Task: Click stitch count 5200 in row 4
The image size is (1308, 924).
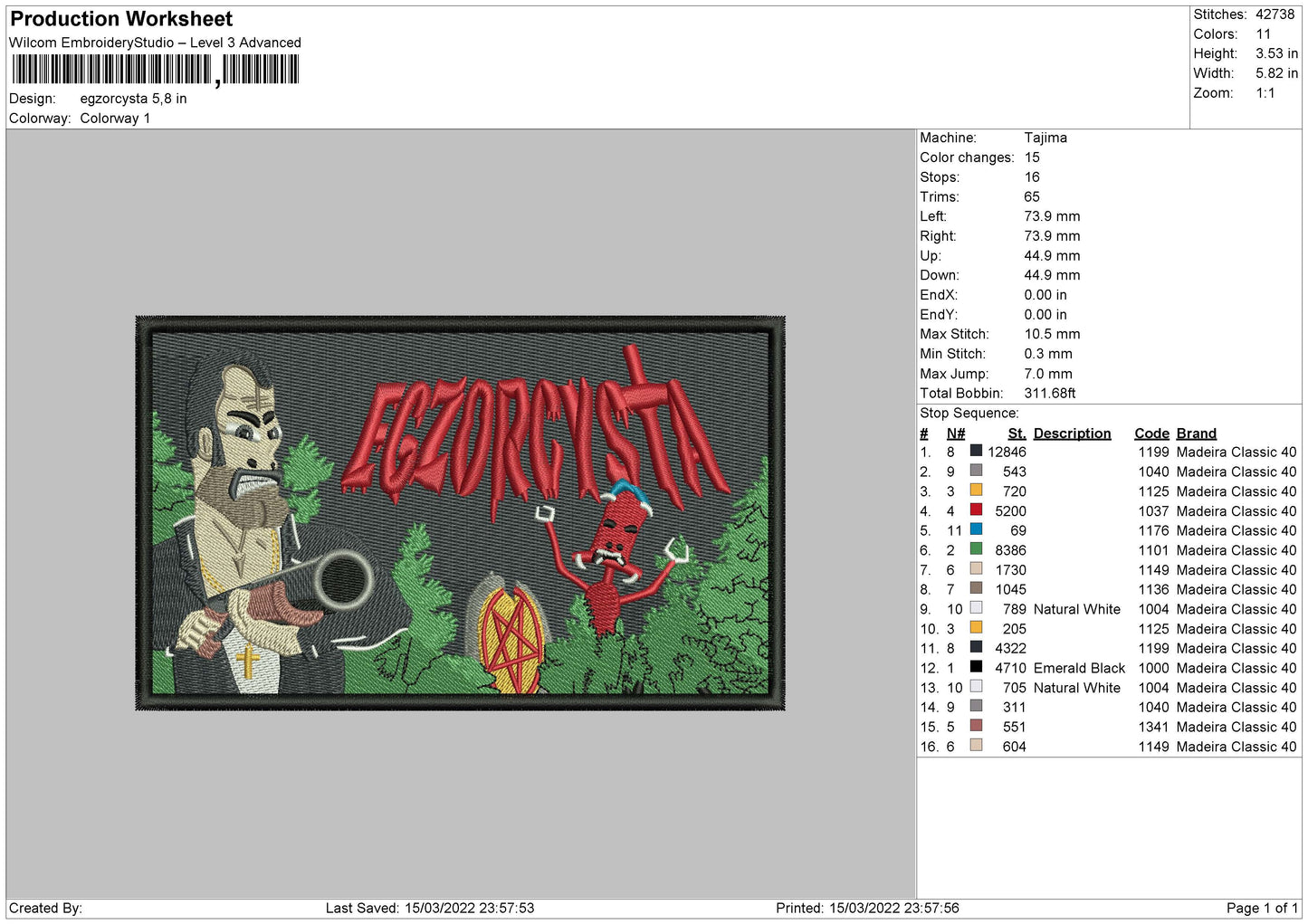Action: tap(1010, 511)
